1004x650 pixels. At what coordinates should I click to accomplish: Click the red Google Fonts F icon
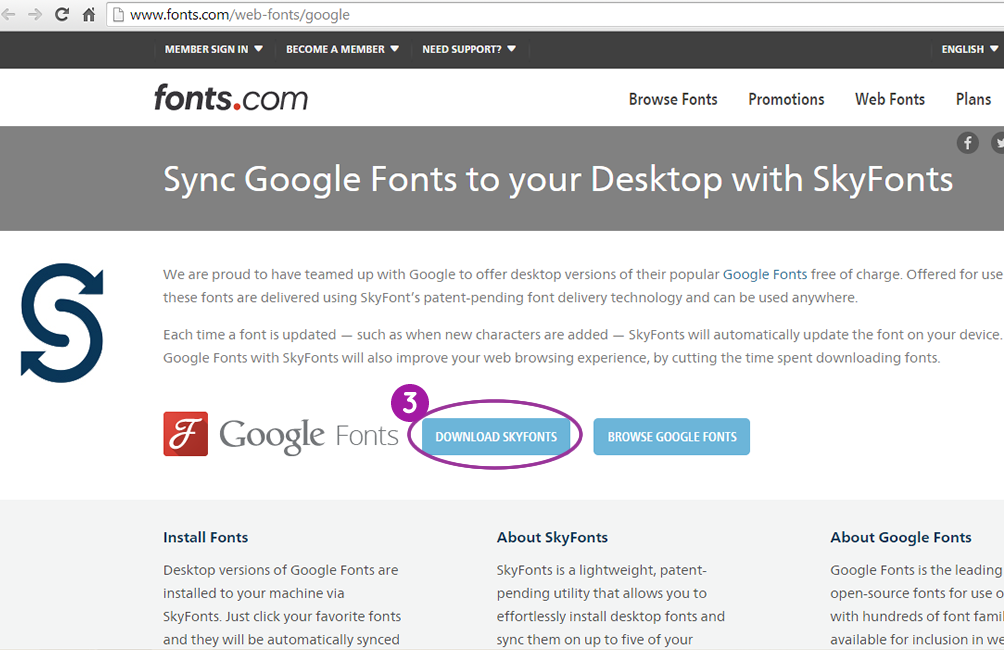point(186,434)
